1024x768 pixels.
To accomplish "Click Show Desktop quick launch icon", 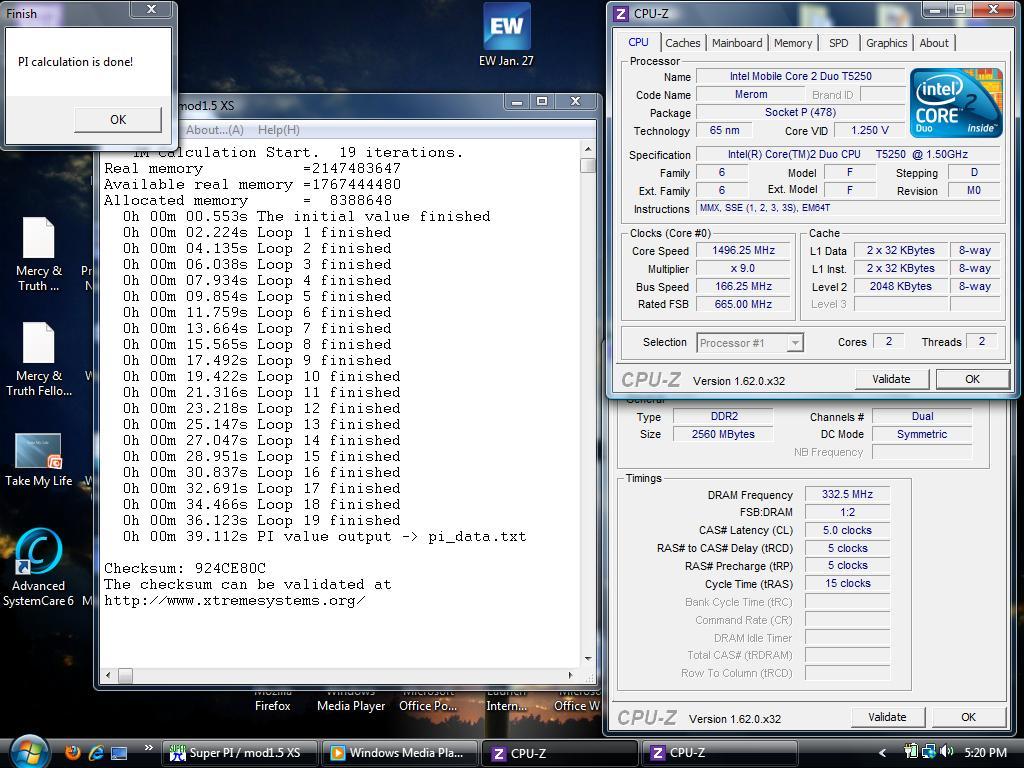I will tap(119, 753).
